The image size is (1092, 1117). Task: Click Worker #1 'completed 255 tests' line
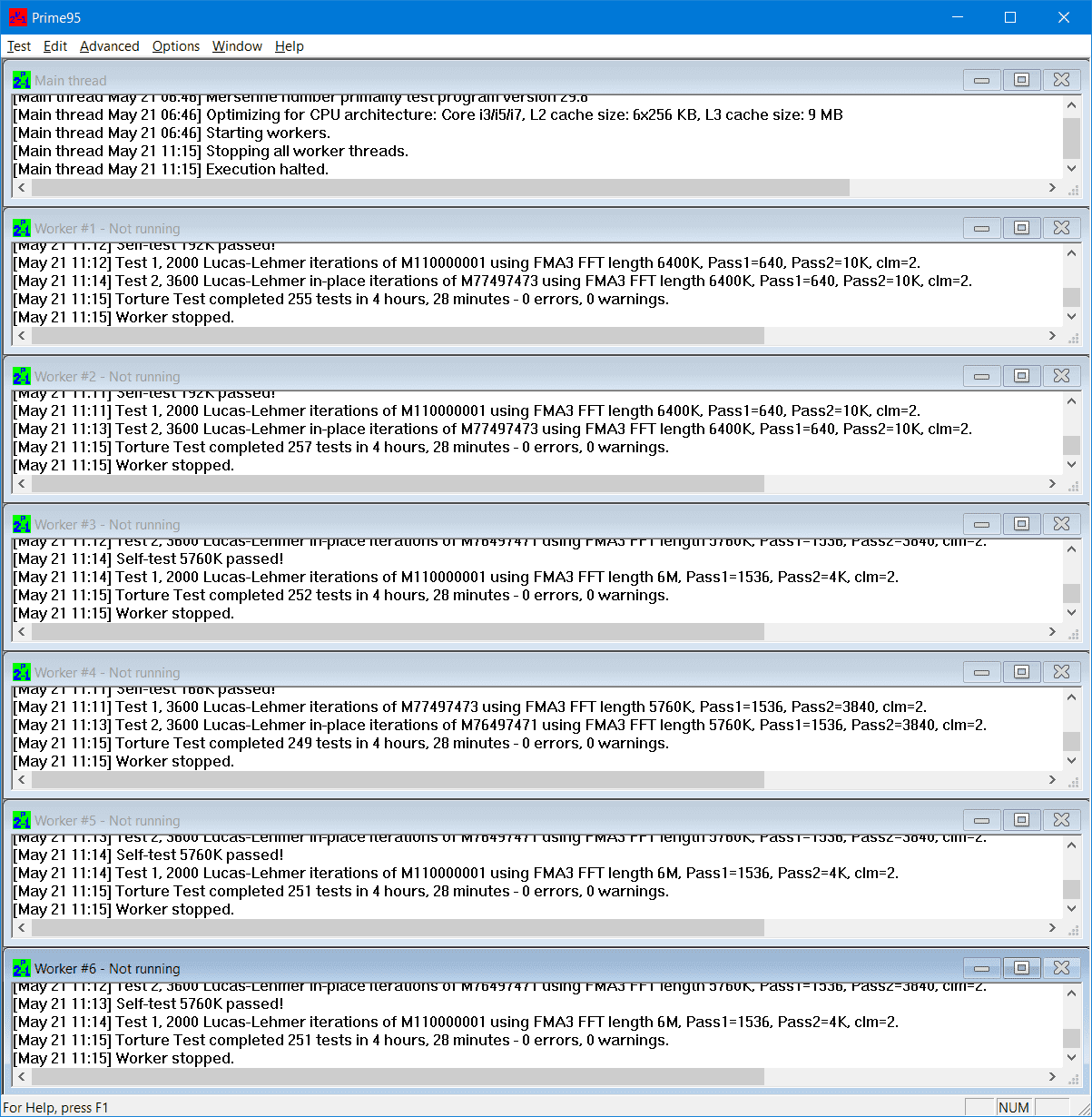(341, 299)
